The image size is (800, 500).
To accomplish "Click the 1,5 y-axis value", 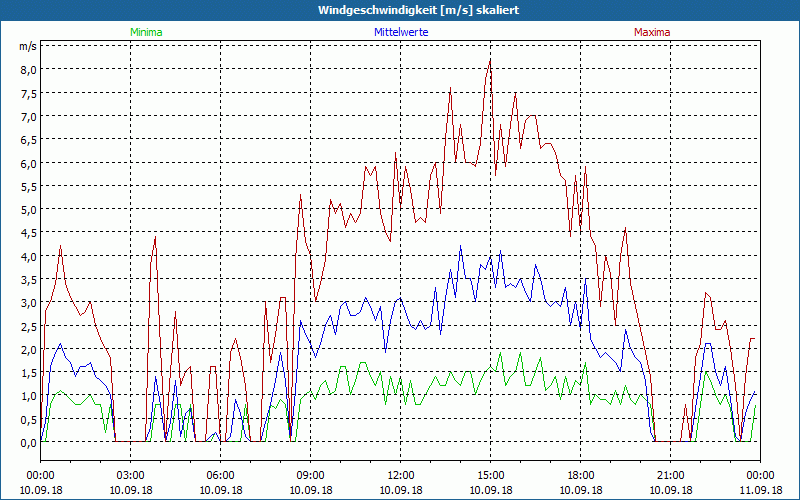I will coord(28,373).
